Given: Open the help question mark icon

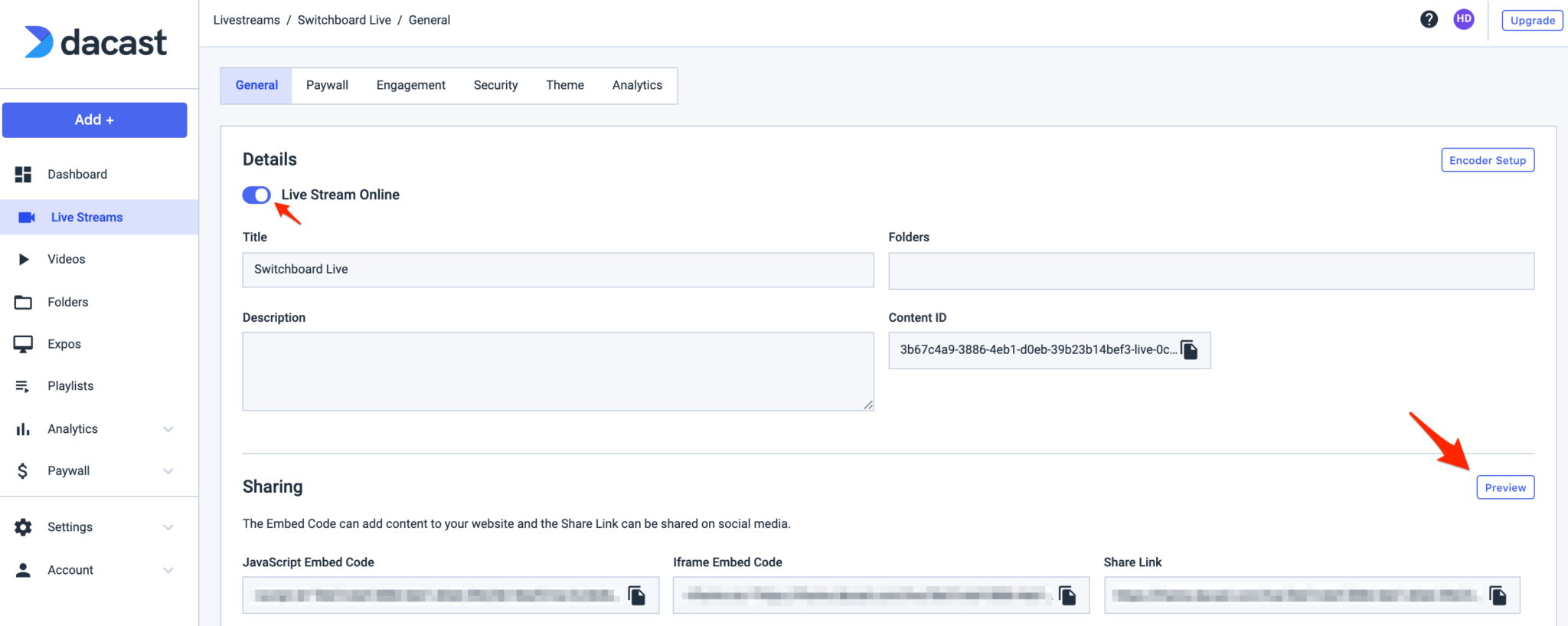Looking at the screenshot, I should point(1429,20).
